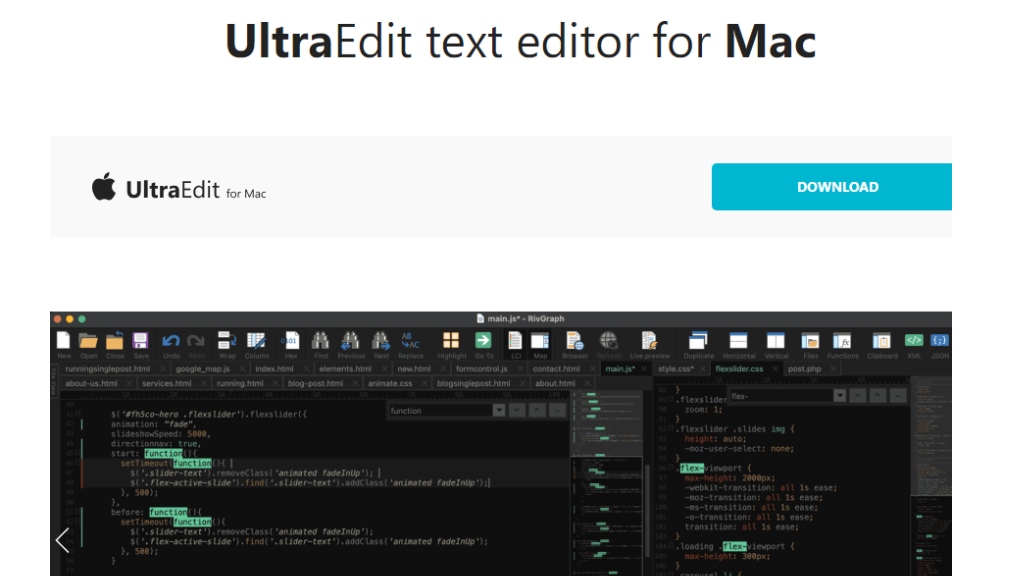Switch to the google_map.js tab
The height and width of the screenshot is (576, 1024).
202,369
